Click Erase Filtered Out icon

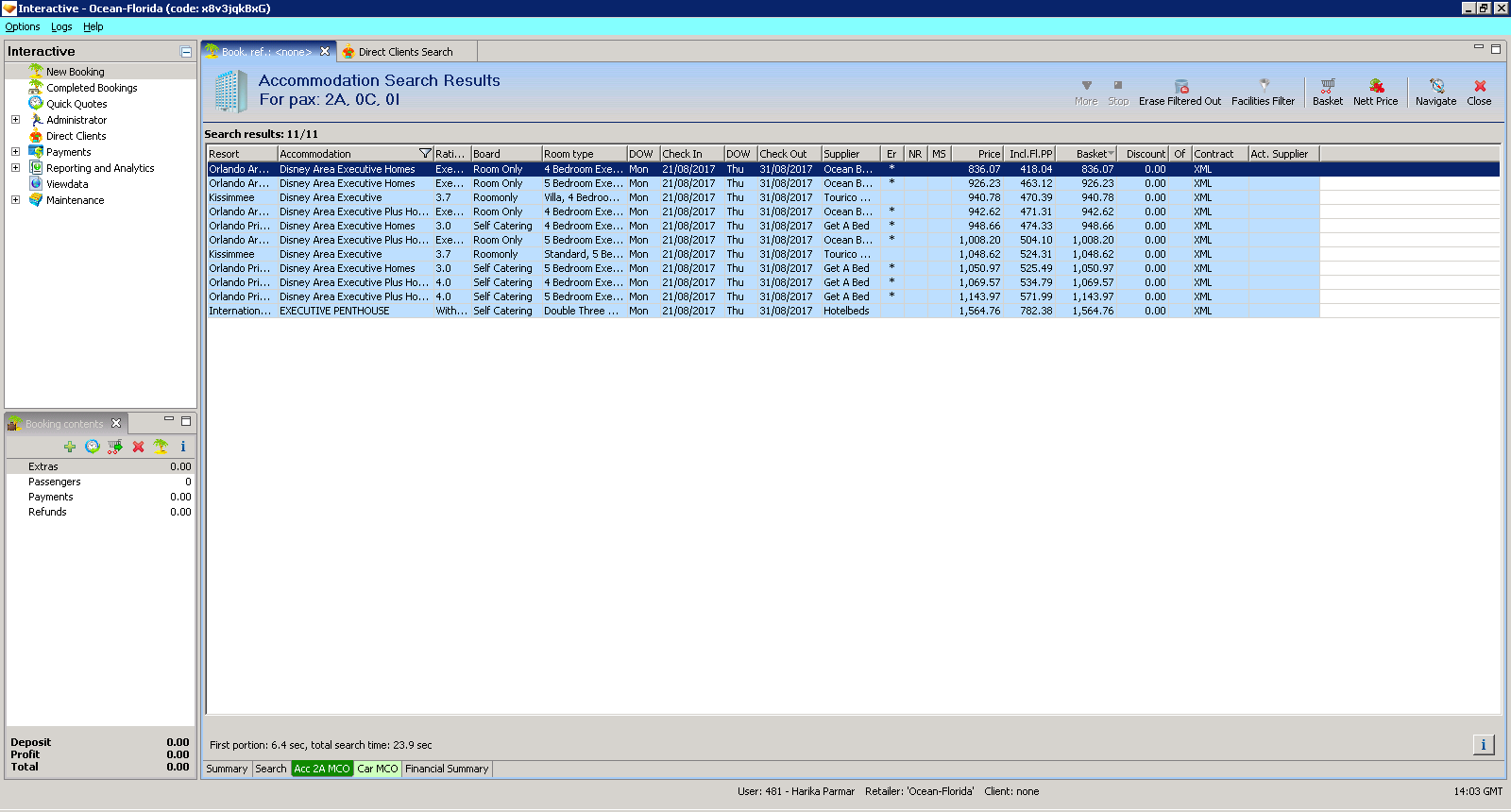(x=1180, y=92)
